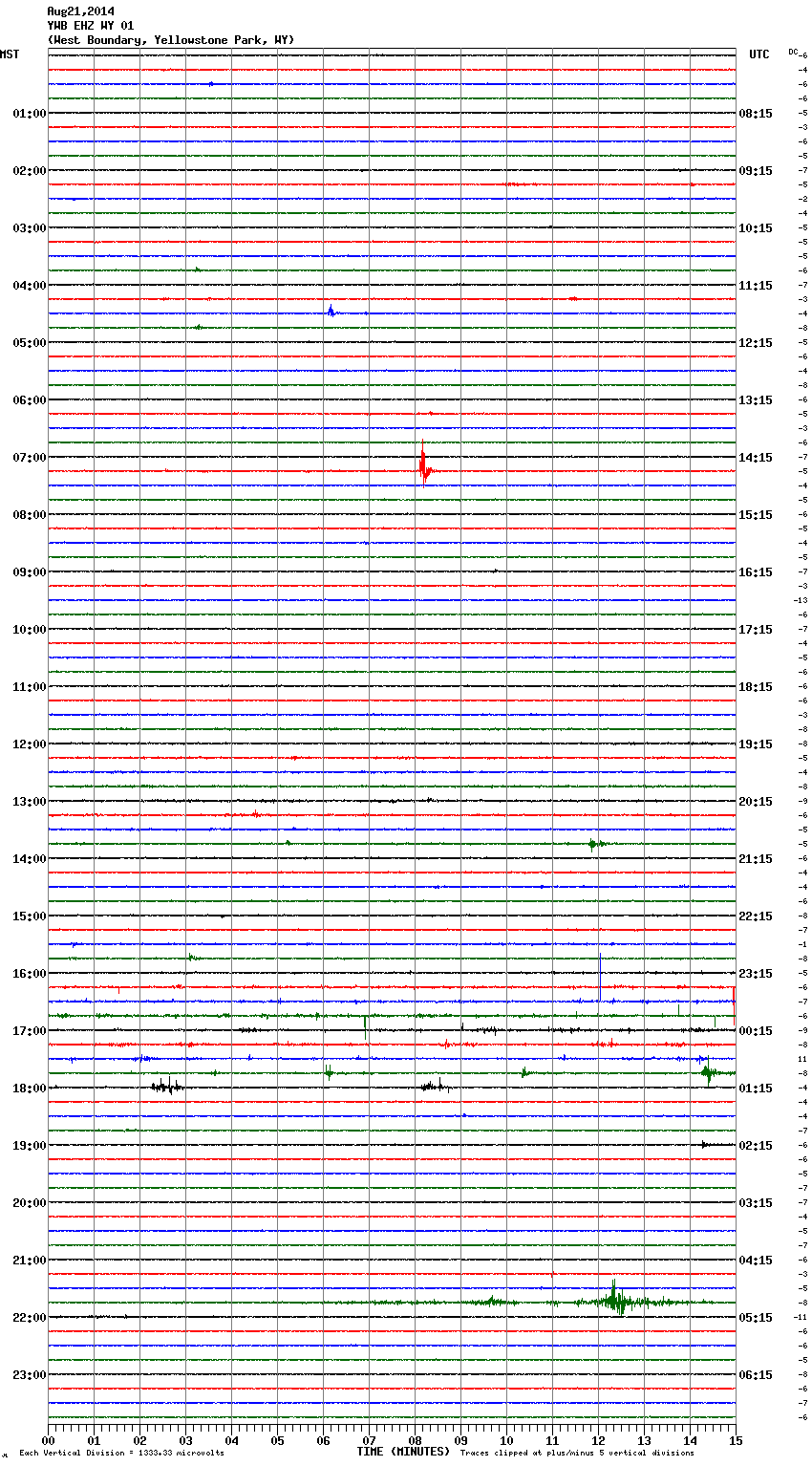The width and height of the screenshot is (812, 1466).
Task: Select the 01:00 MST row label
Action: click(x=29, y=114)
